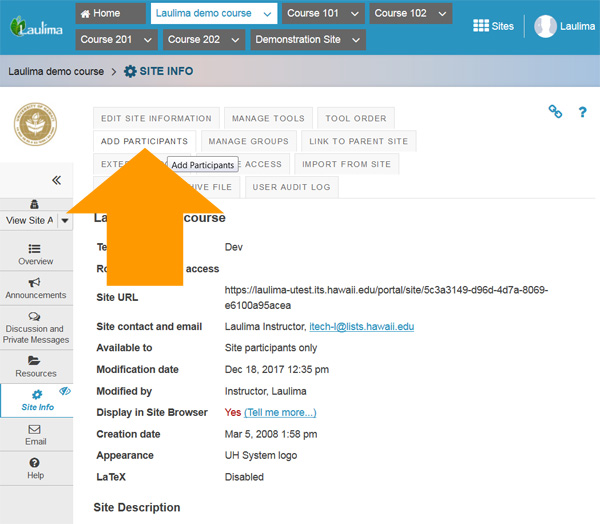Expand Course 102 dropdown arrow

[x=442, y=14]
